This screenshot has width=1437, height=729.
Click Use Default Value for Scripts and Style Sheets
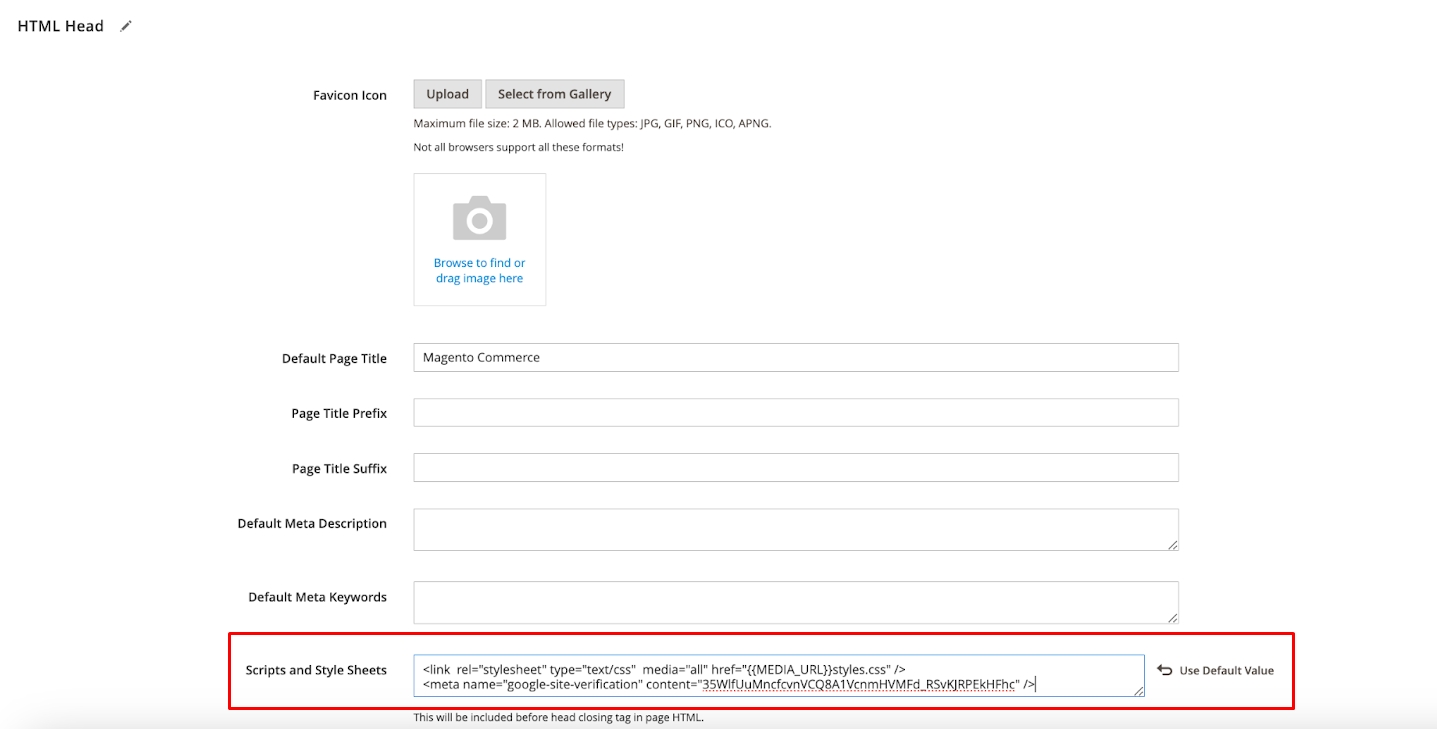1226,670
